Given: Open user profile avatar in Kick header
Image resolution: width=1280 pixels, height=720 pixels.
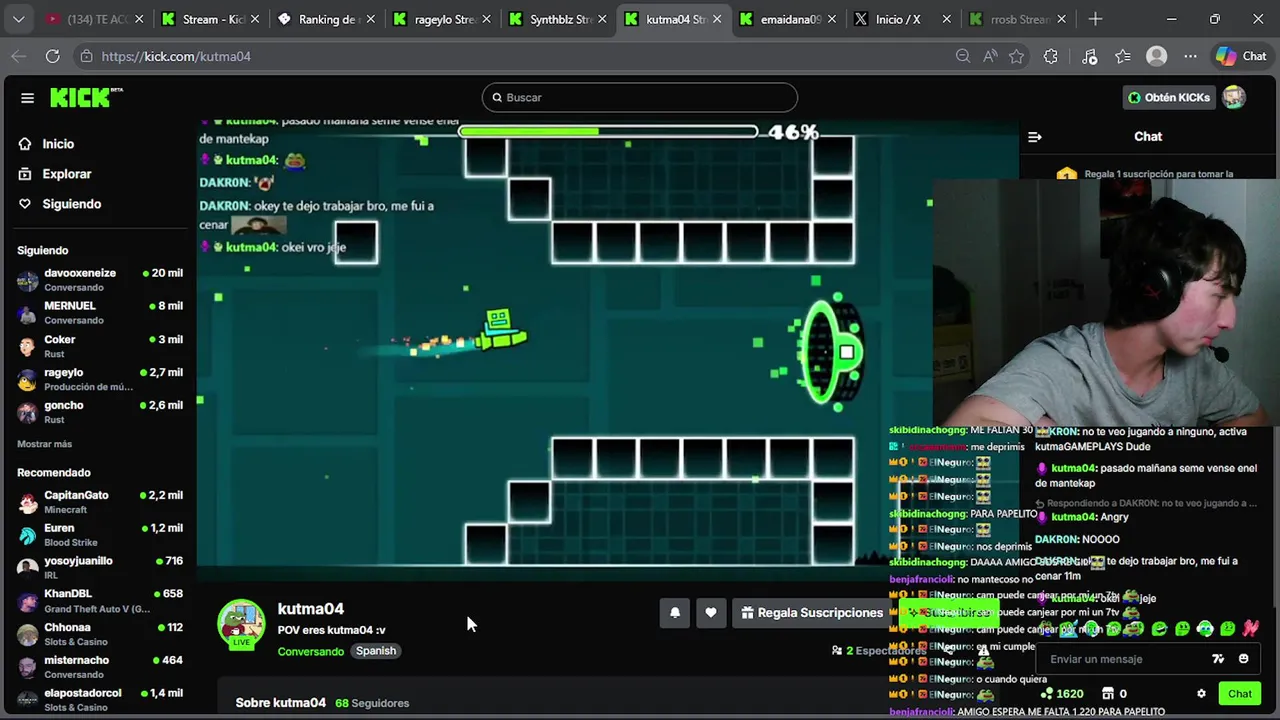Looking at the screenshot, I should click(x=1234, y=97).
